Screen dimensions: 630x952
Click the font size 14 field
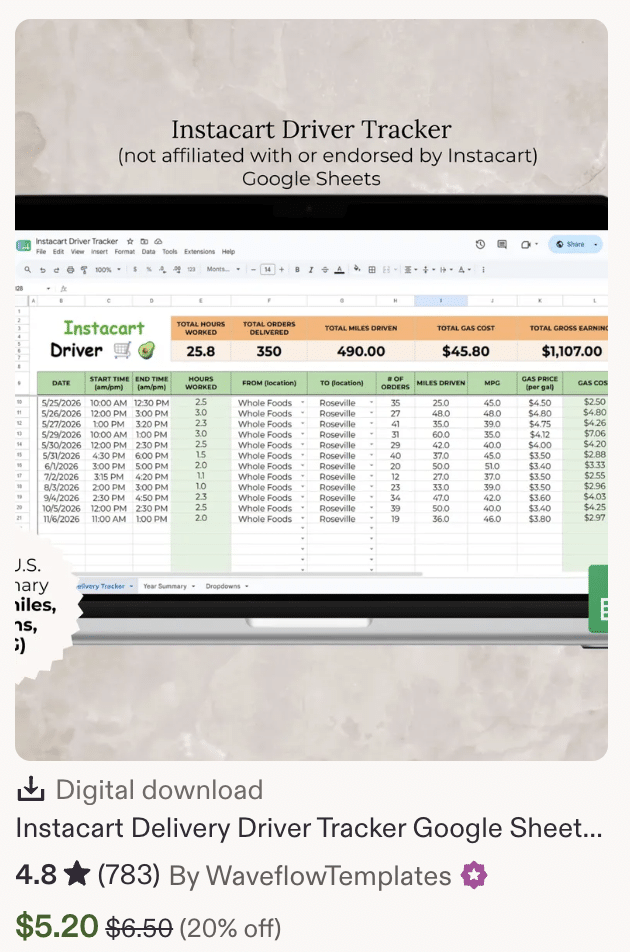point(268,270)
